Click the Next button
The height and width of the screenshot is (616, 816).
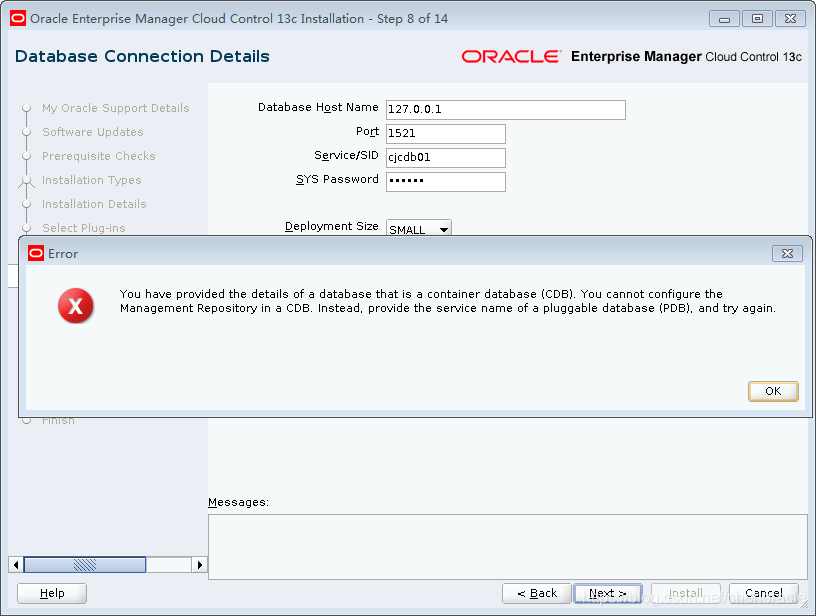click(x=608, y=593)
